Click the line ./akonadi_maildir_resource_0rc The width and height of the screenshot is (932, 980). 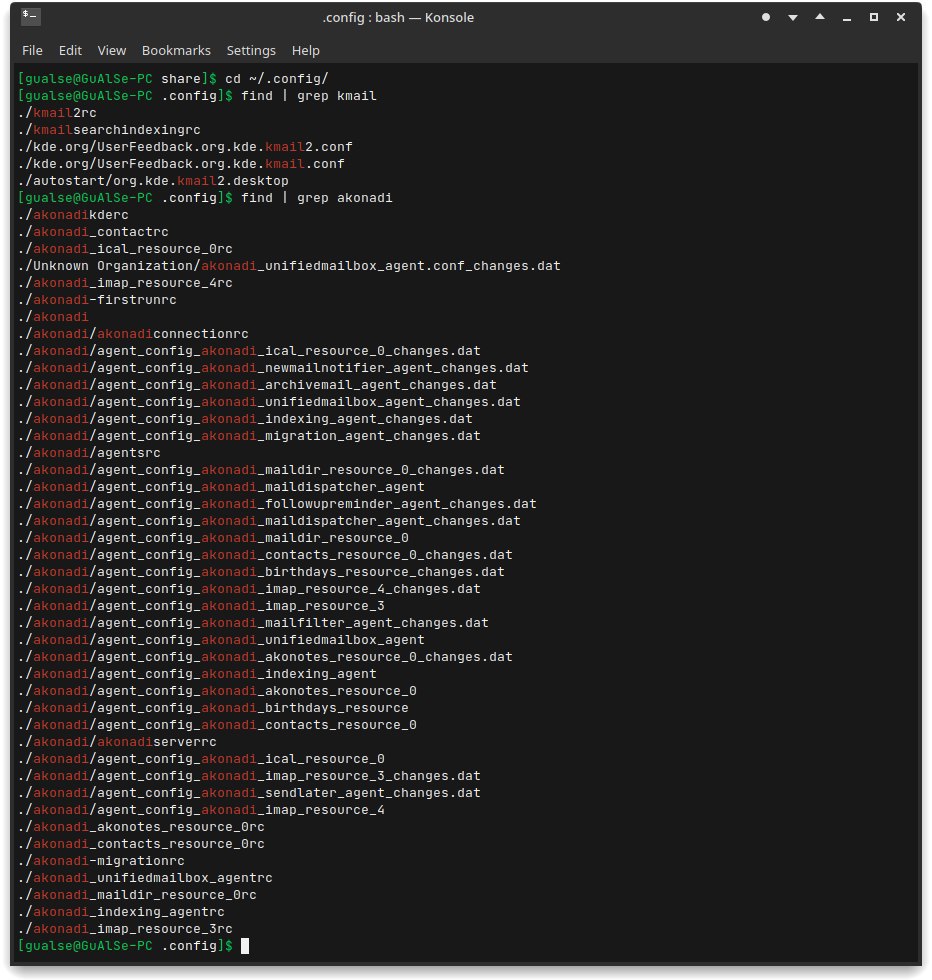pos(138,895)
